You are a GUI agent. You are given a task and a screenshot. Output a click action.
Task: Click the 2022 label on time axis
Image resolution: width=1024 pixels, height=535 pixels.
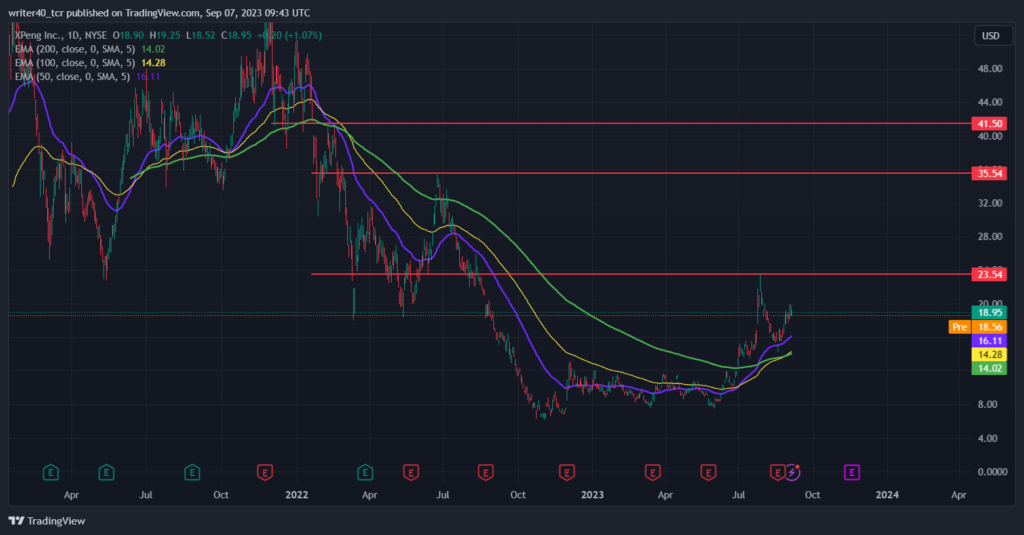click(296, 494)
